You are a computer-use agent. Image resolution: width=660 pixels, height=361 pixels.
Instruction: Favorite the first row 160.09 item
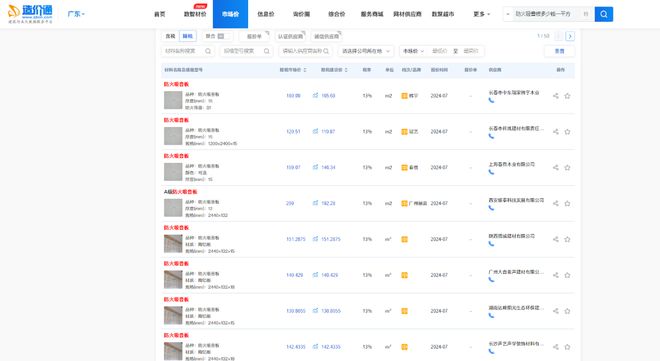[x=567, y=96]
